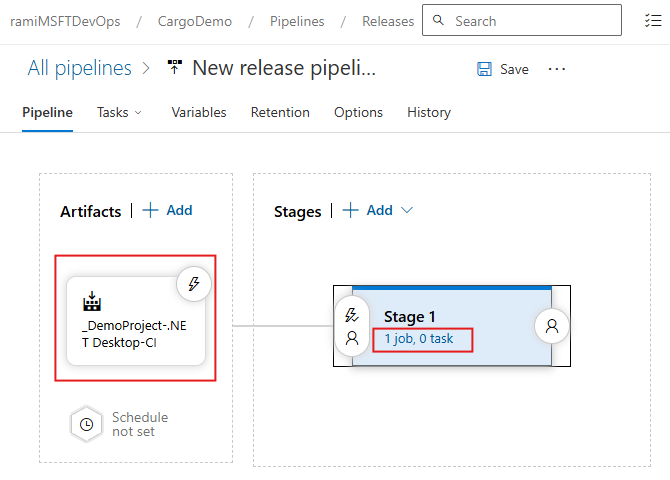Add a new artifact
The width and height of the screenshot is (670, 480).
167,211
